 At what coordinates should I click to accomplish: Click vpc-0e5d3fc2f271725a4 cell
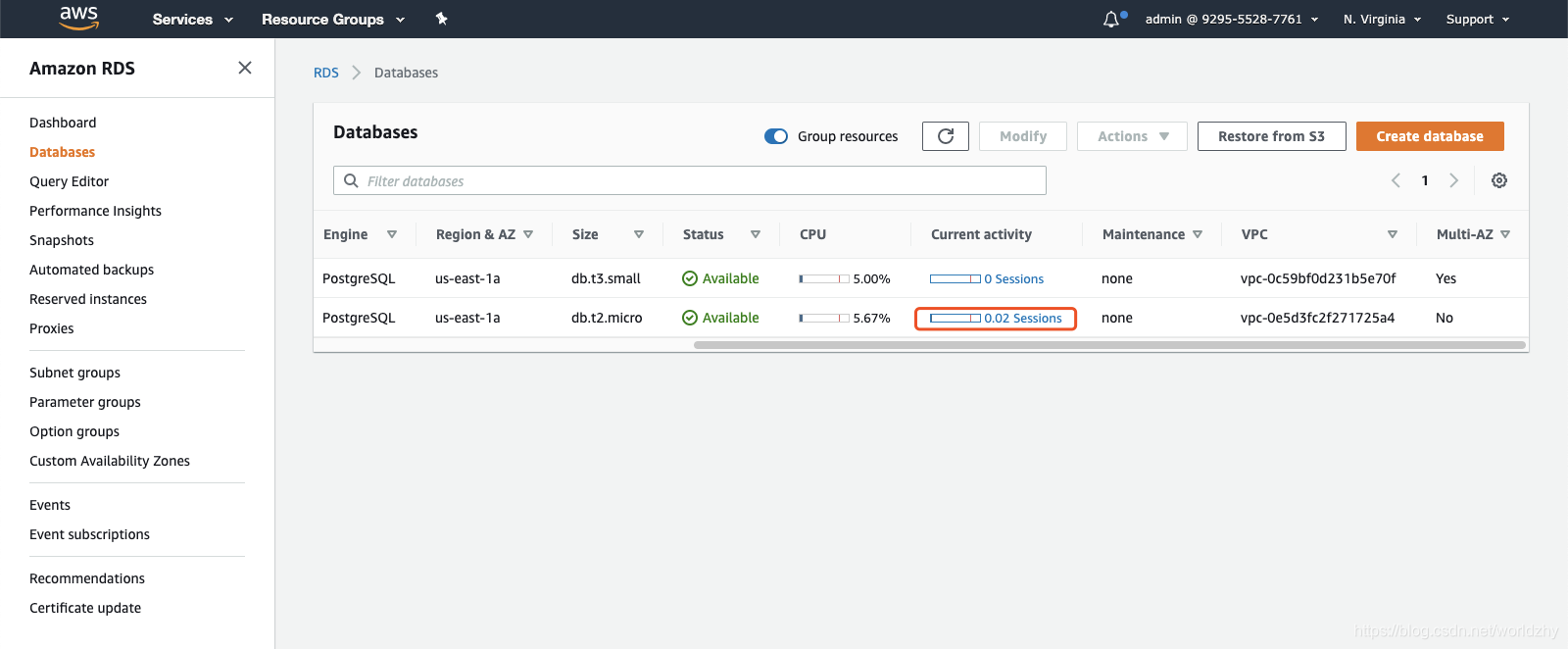click(x=1317, y=318)
